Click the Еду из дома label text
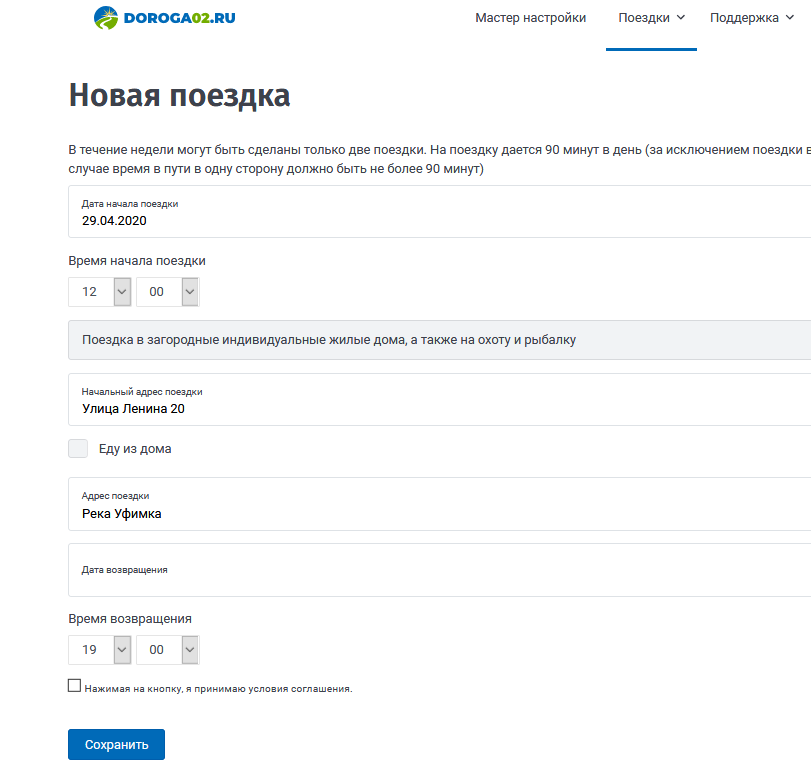The height and width of the screenshot is (777, 811). point(135,449)
